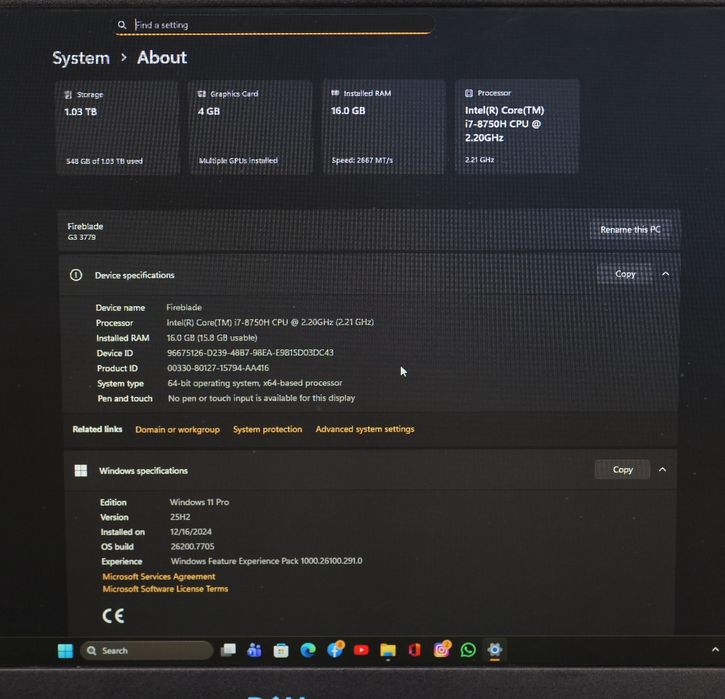This screenshot has width=725, height=699.
Task: Click the taskbar Search box
Action: (147, 650)
